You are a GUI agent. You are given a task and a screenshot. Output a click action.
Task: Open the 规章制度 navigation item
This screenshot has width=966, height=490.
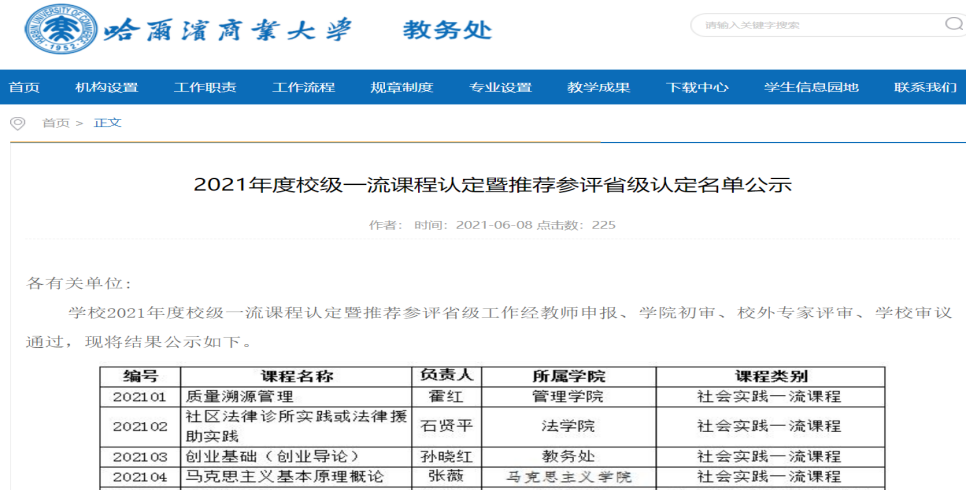pyautogui.click(x=401, y=87)
